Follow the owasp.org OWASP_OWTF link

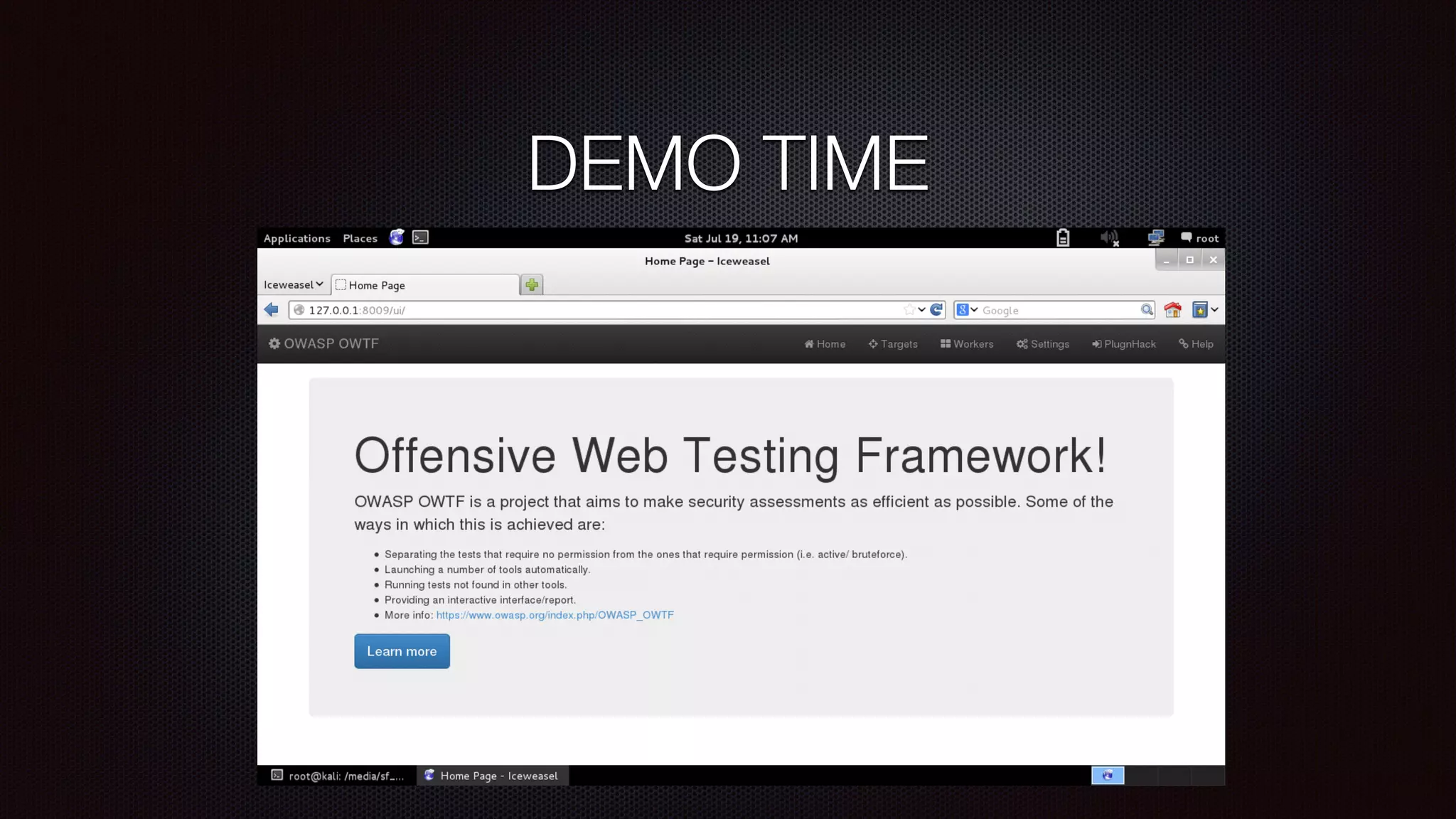[555, 615]
